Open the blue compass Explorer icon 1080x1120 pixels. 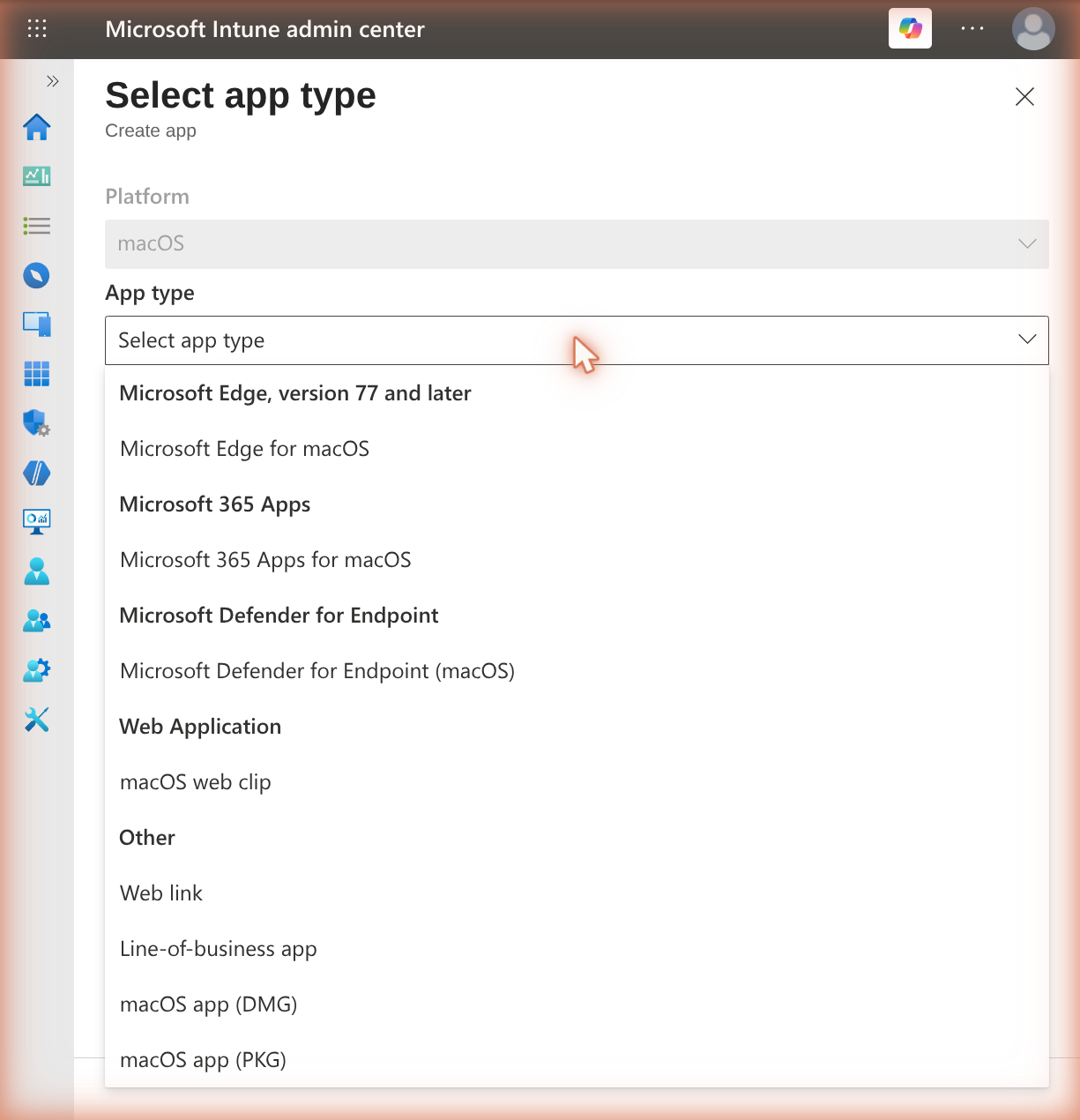[37, 275]
